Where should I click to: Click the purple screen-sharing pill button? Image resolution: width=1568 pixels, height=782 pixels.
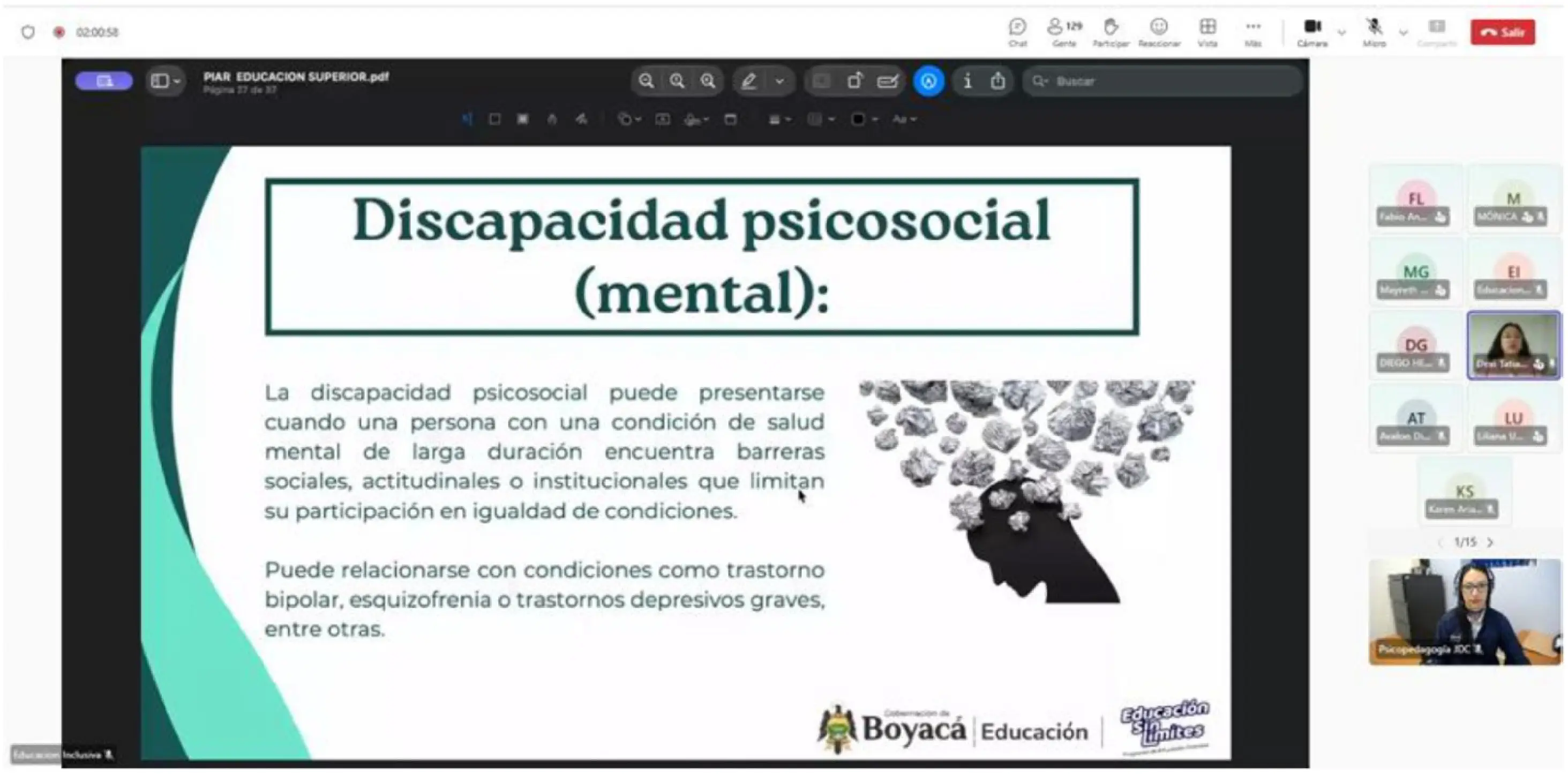(x=103, y=81)
